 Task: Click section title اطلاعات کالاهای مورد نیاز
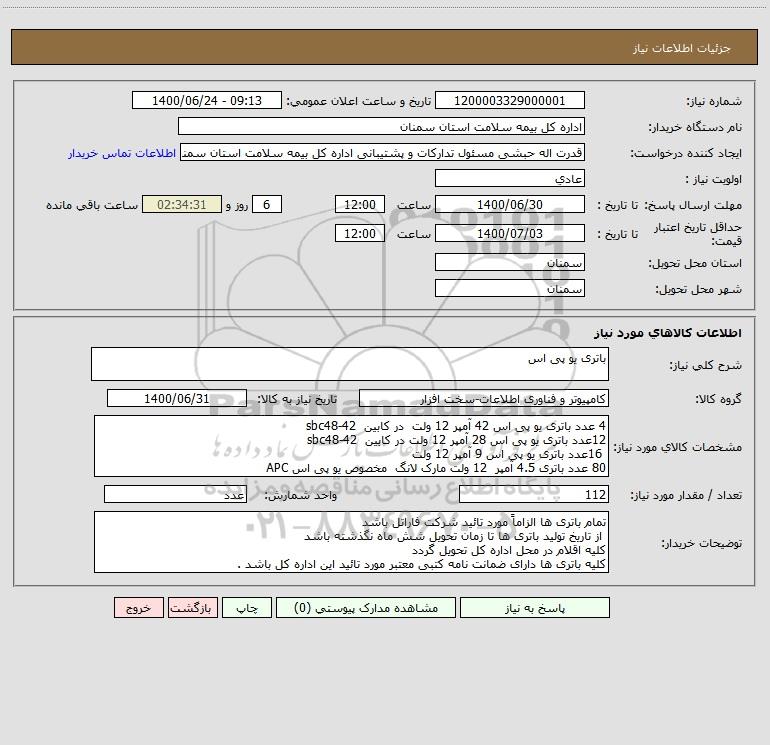tap(668, 333)
